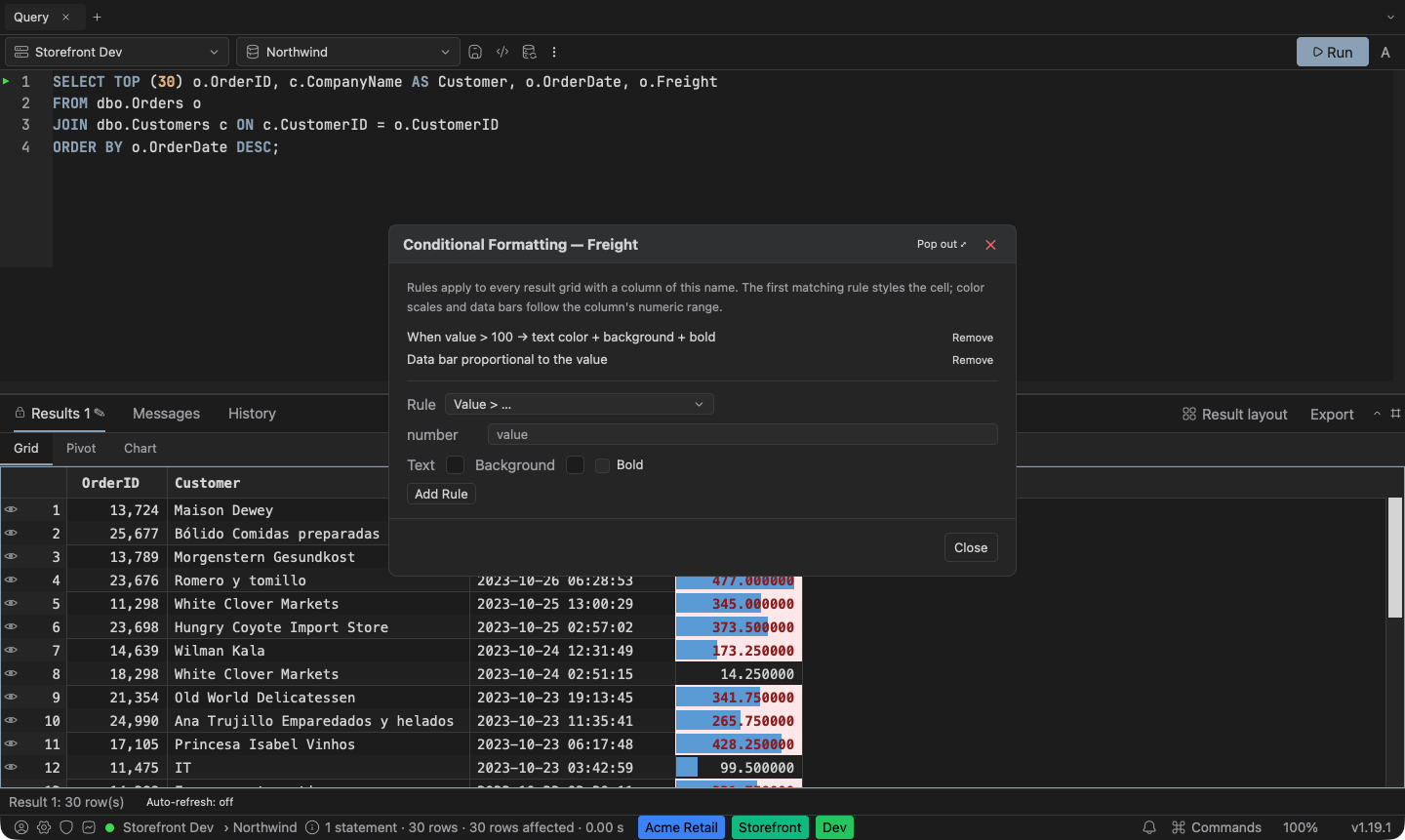
Task: Toggle visibility eye for Princesa Isabel Vinhos row
Action: pyautogui.click(x=11, y=743)
